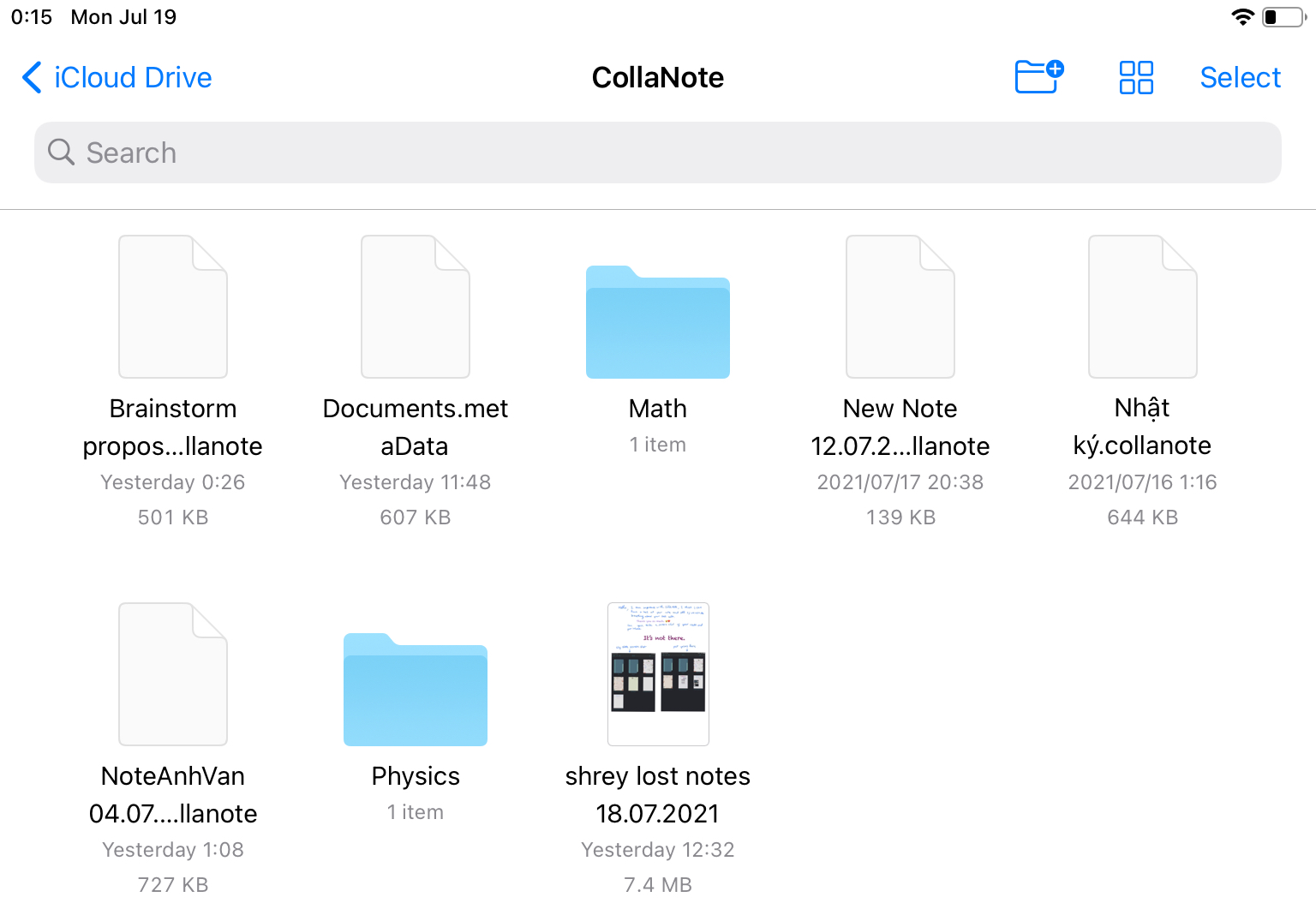Open the New Note 12.07 file icon
1316x921 pixels.
point(900,307)
